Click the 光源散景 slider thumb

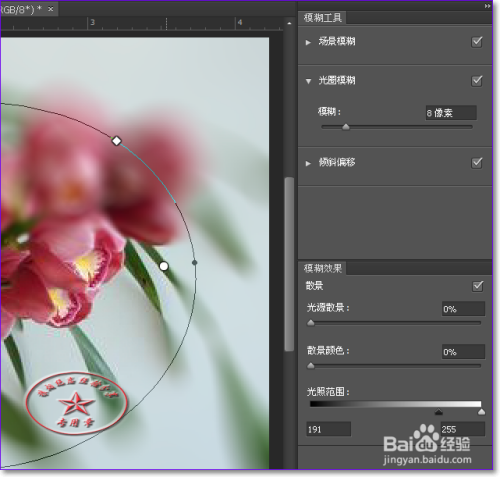pyautogui.click(x=311, y=323)
